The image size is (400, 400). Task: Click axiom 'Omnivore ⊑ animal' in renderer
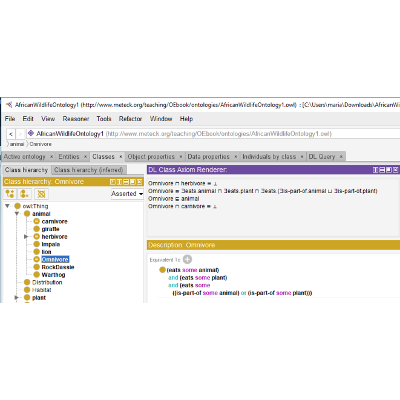click(174, 199)
